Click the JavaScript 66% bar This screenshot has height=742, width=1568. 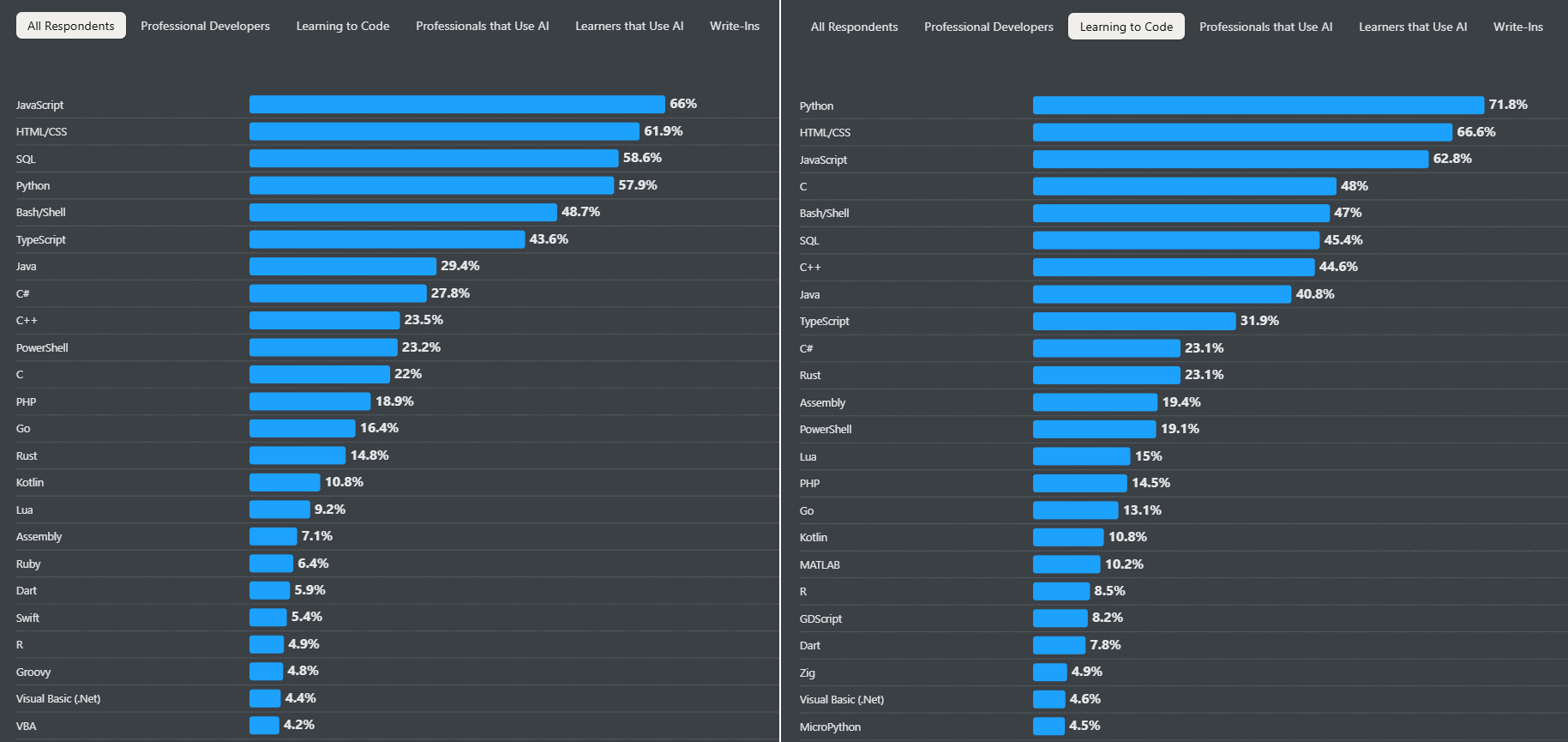pyautogui.click(x=457, y=105)
